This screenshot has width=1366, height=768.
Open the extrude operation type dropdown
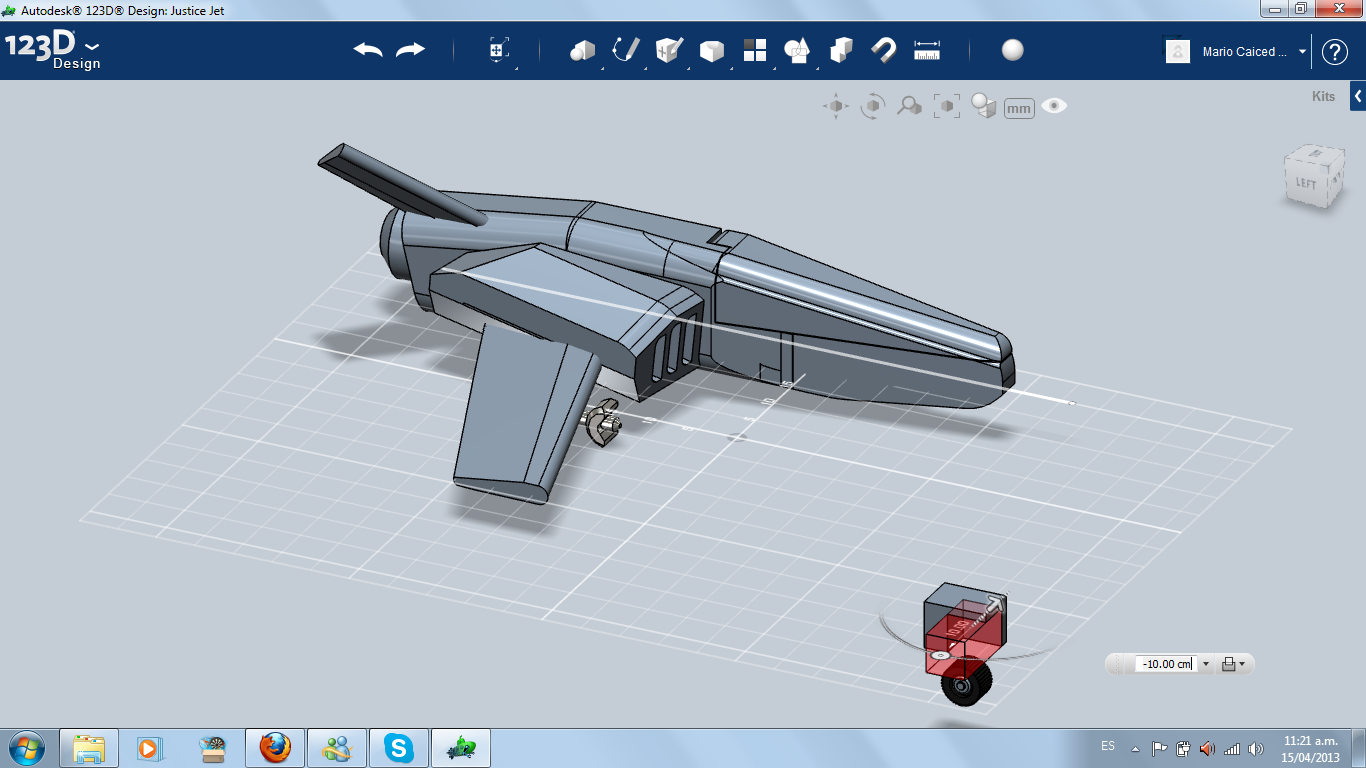pyautogui.click(x=1234, y=664)
